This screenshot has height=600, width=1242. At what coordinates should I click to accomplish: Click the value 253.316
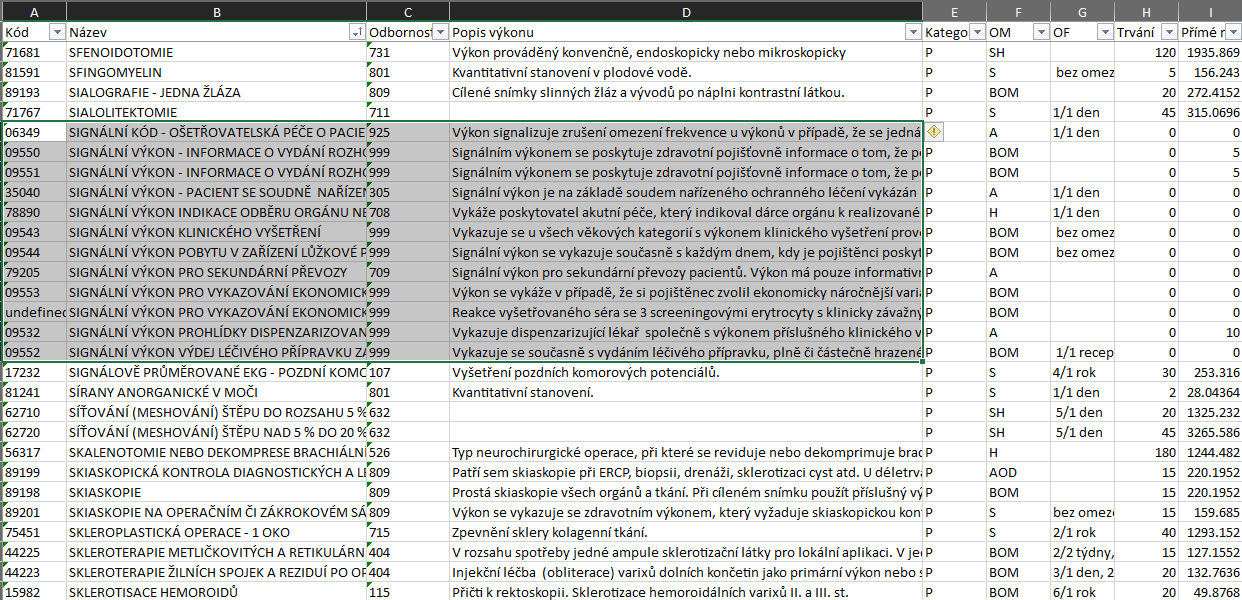[x=1211, y=372]
